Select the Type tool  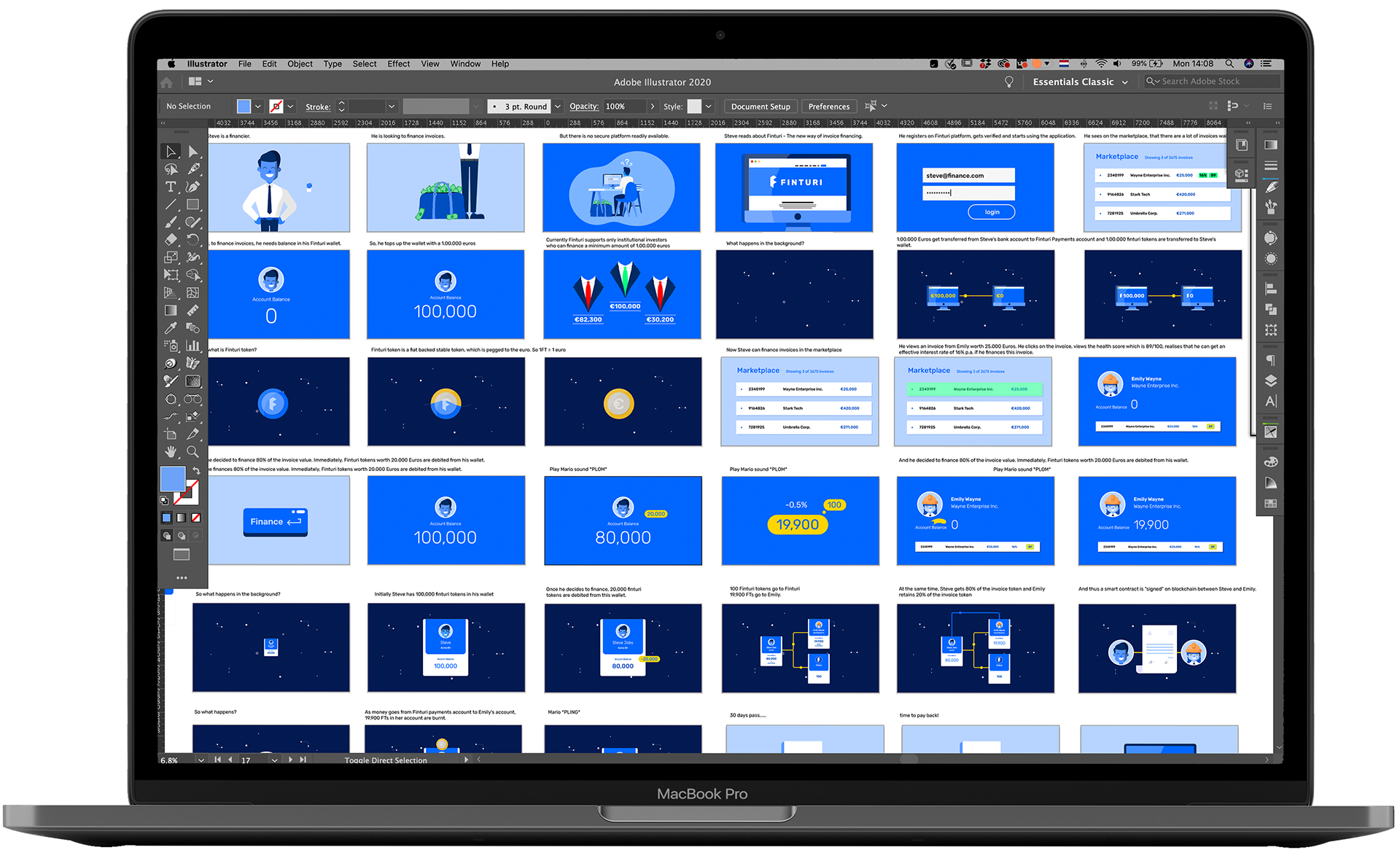click(x=171, y=187)
